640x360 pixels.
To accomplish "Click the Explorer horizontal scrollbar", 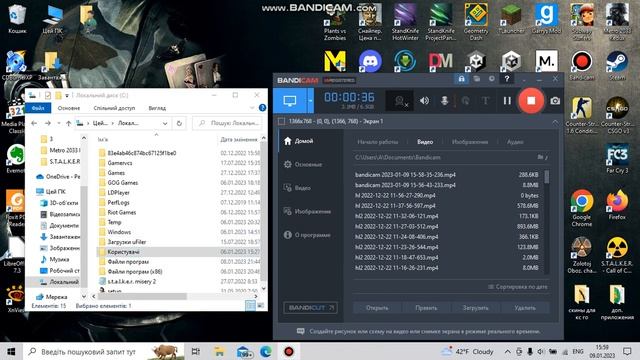I will [141, 296].
